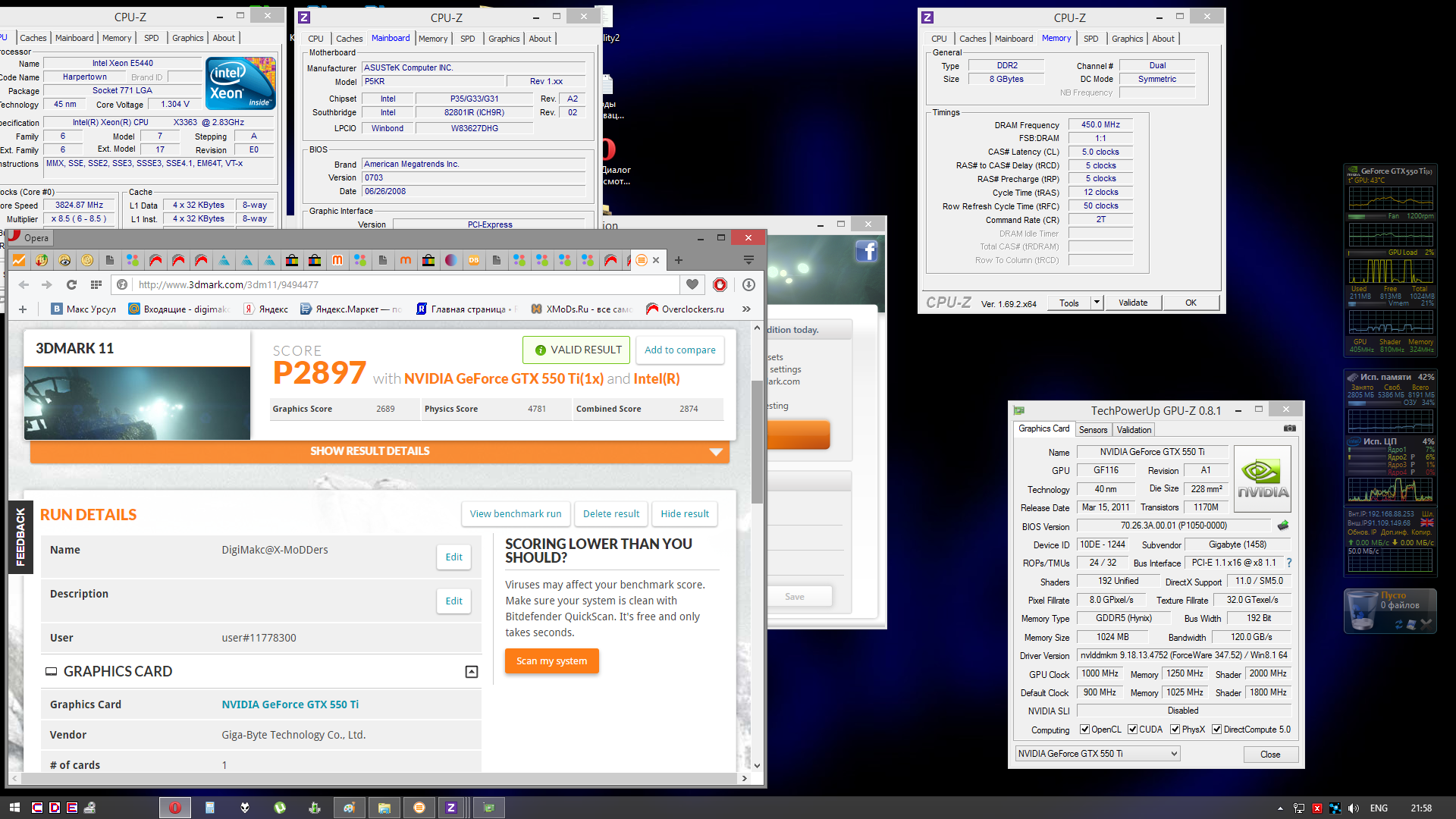Image resolution: width=1456 pixels, height=819 pixels.
Task: Open a new tab with plus button
Action: 679,260
